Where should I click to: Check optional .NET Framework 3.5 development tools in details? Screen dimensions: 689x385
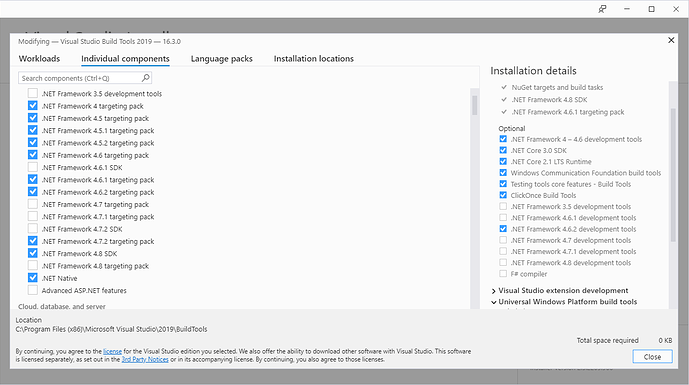(x=503, y=206)
